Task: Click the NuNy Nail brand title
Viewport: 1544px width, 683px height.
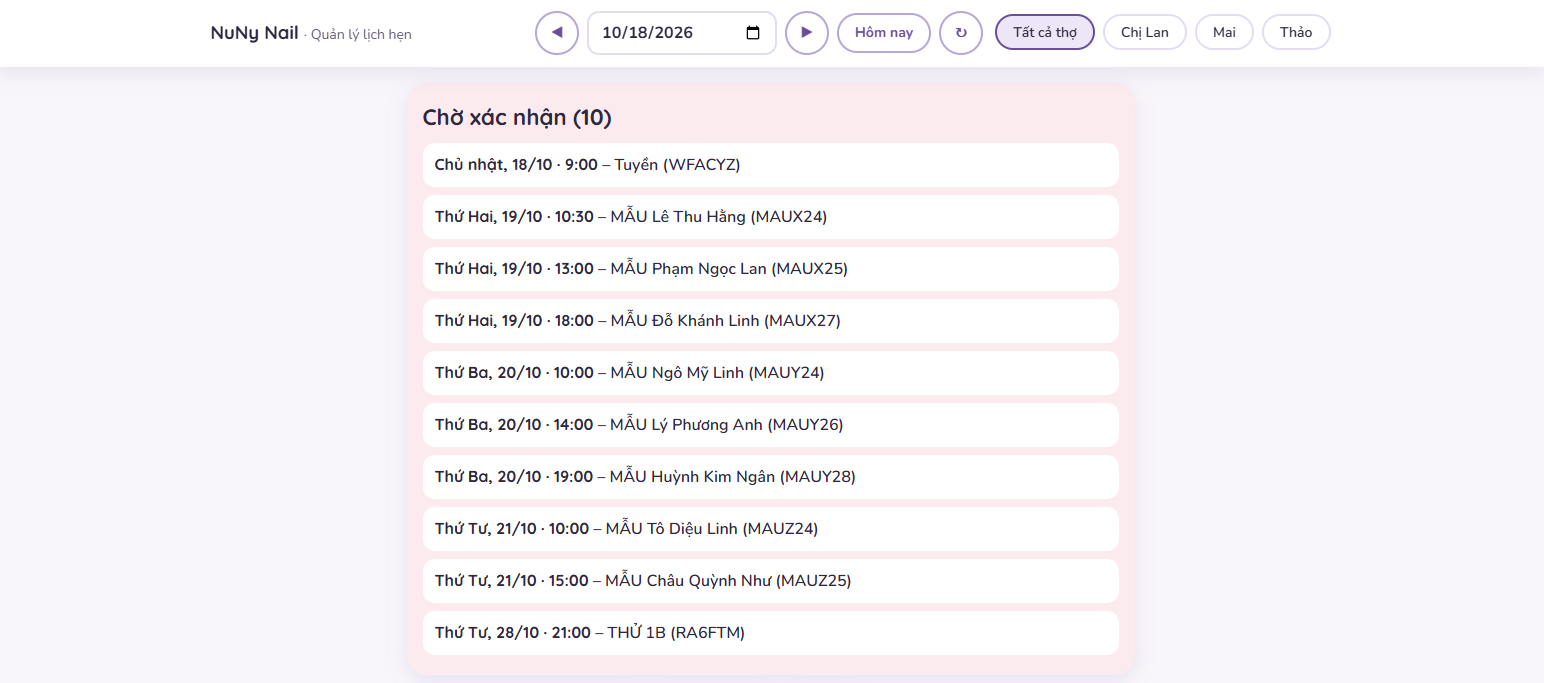Action: (255, 33)
